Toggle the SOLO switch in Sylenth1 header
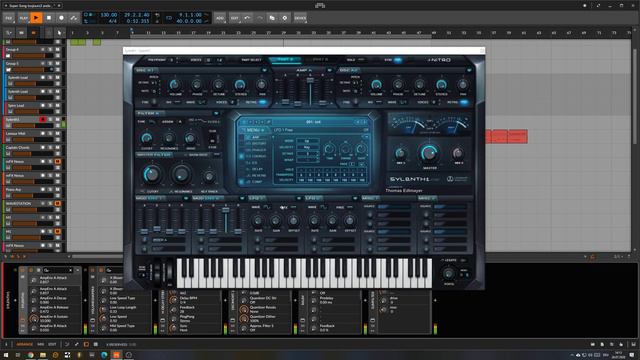The image size is (640, 360). [x=361, y=60]
